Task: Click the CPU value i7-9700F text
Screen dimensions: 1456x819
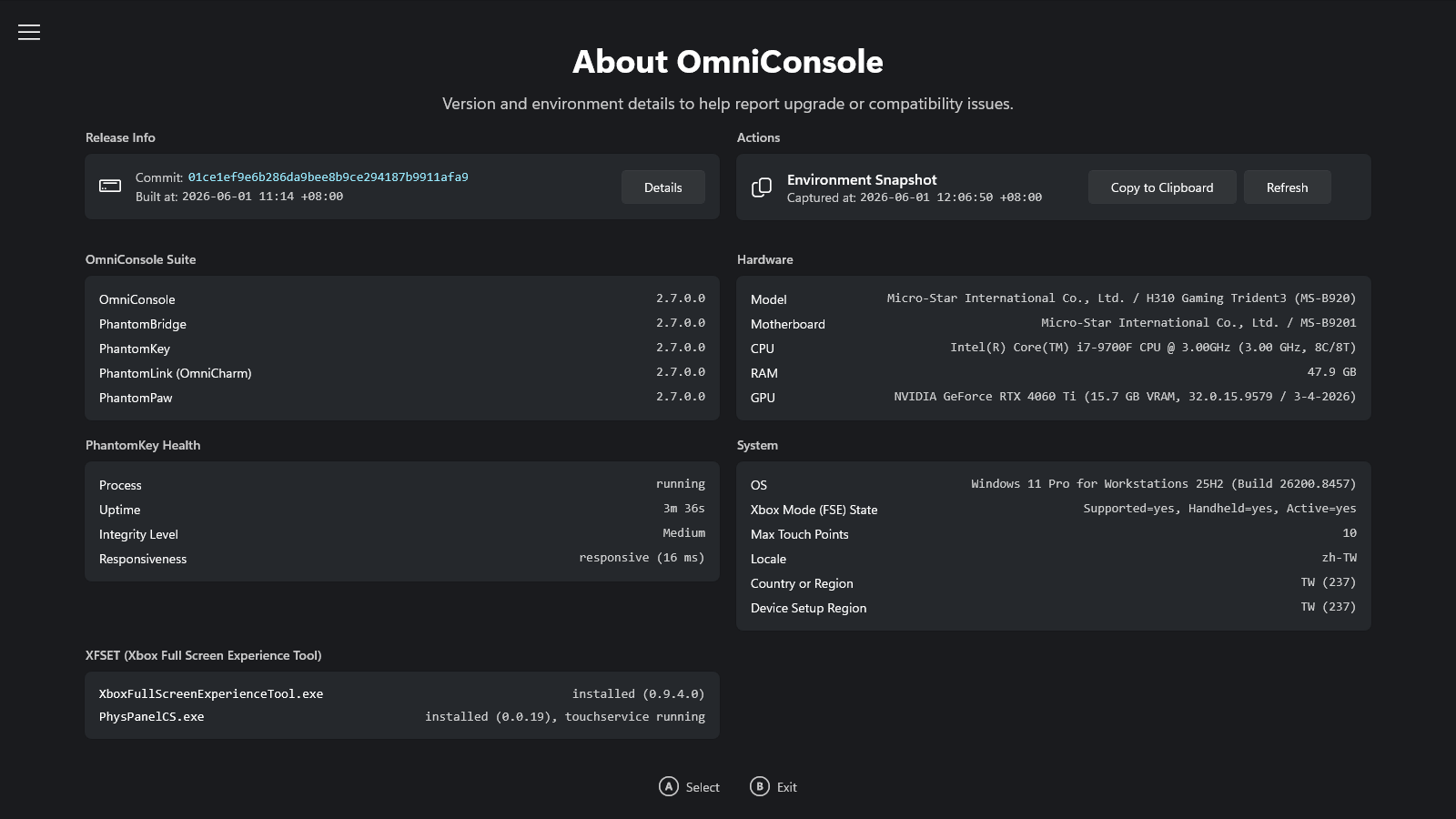Action: (1153, 348)
